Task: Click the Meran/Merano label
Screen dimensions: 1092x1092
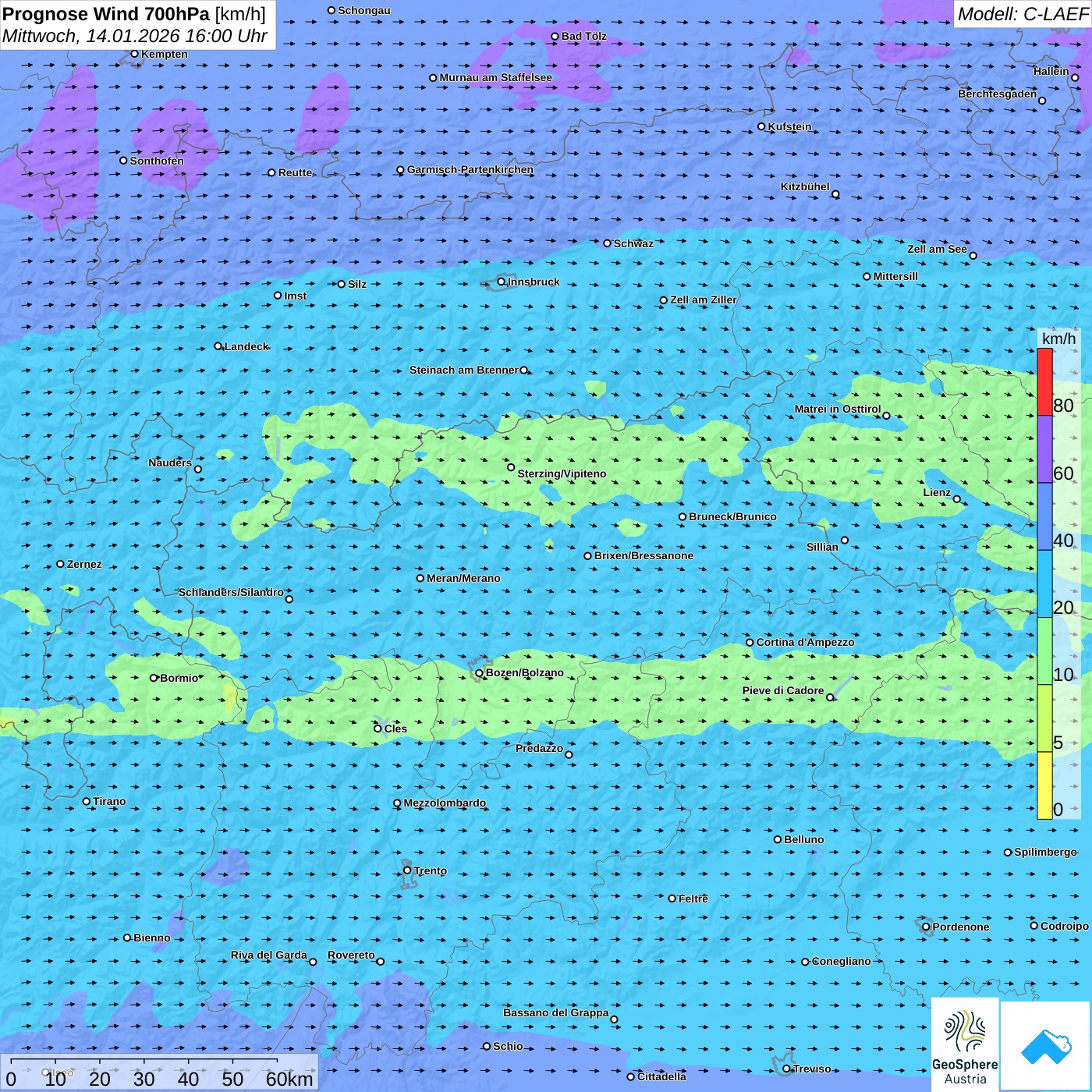Action: coord(463,578)
